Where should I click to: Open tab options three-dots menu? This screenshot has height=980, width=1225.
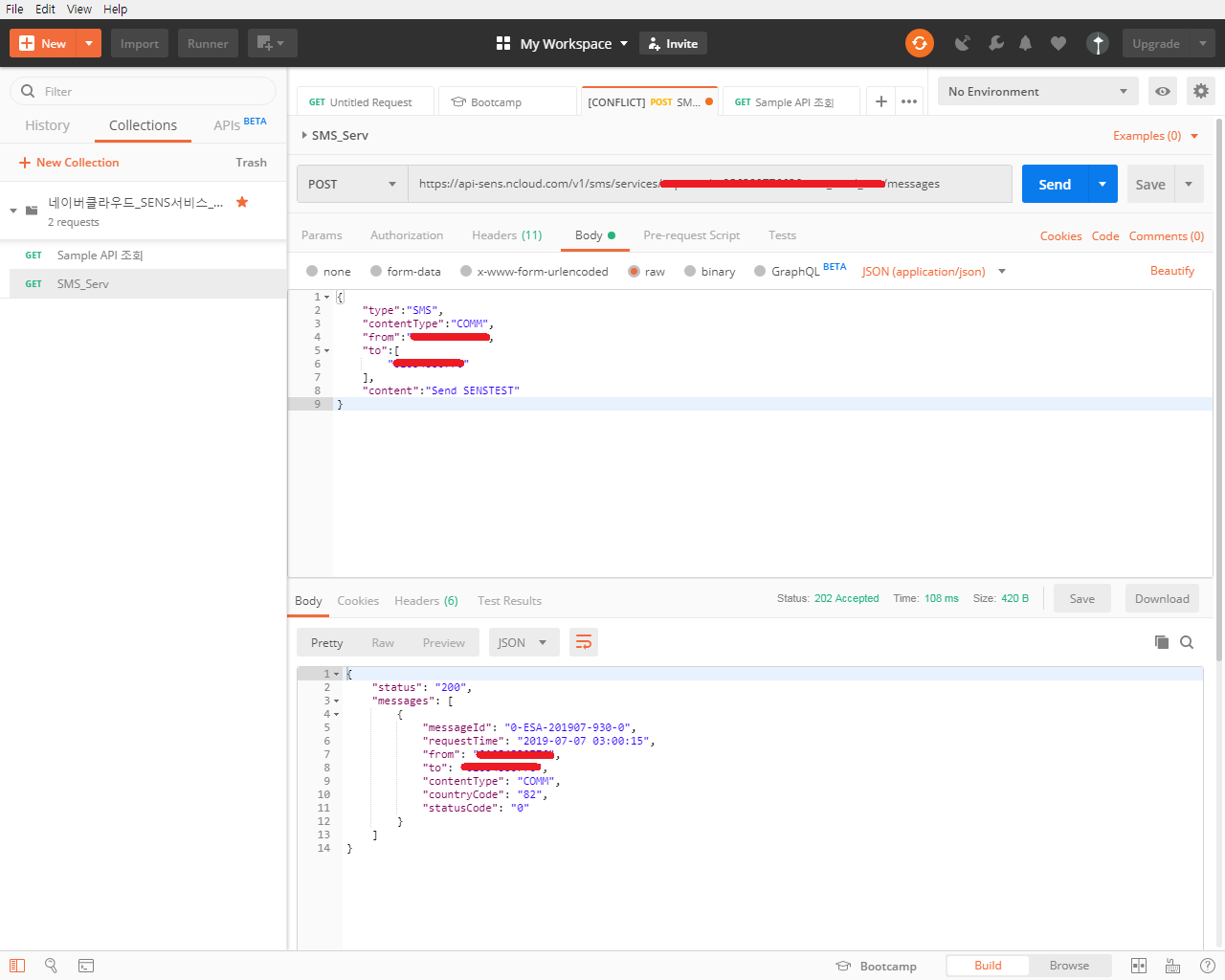[x=909, y=101]
